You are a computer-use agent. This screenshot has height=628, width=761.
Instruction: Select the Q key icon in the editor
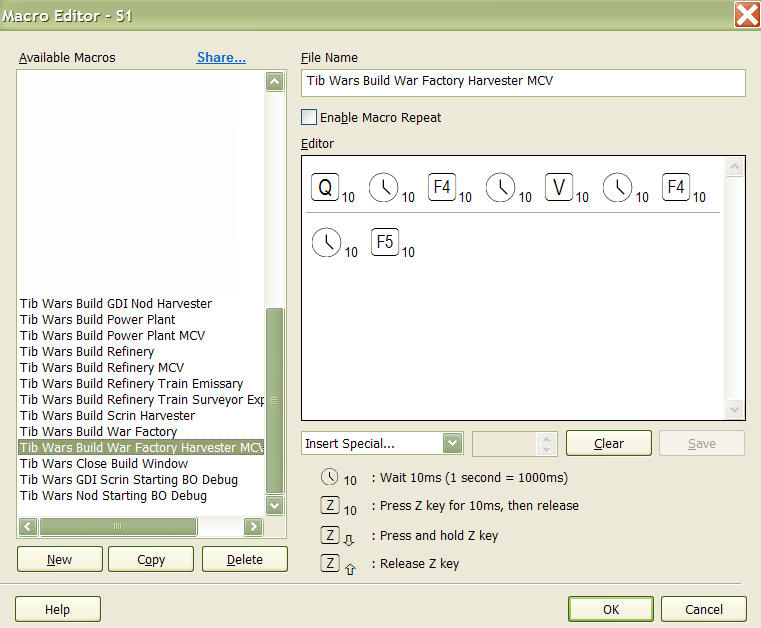325,187
